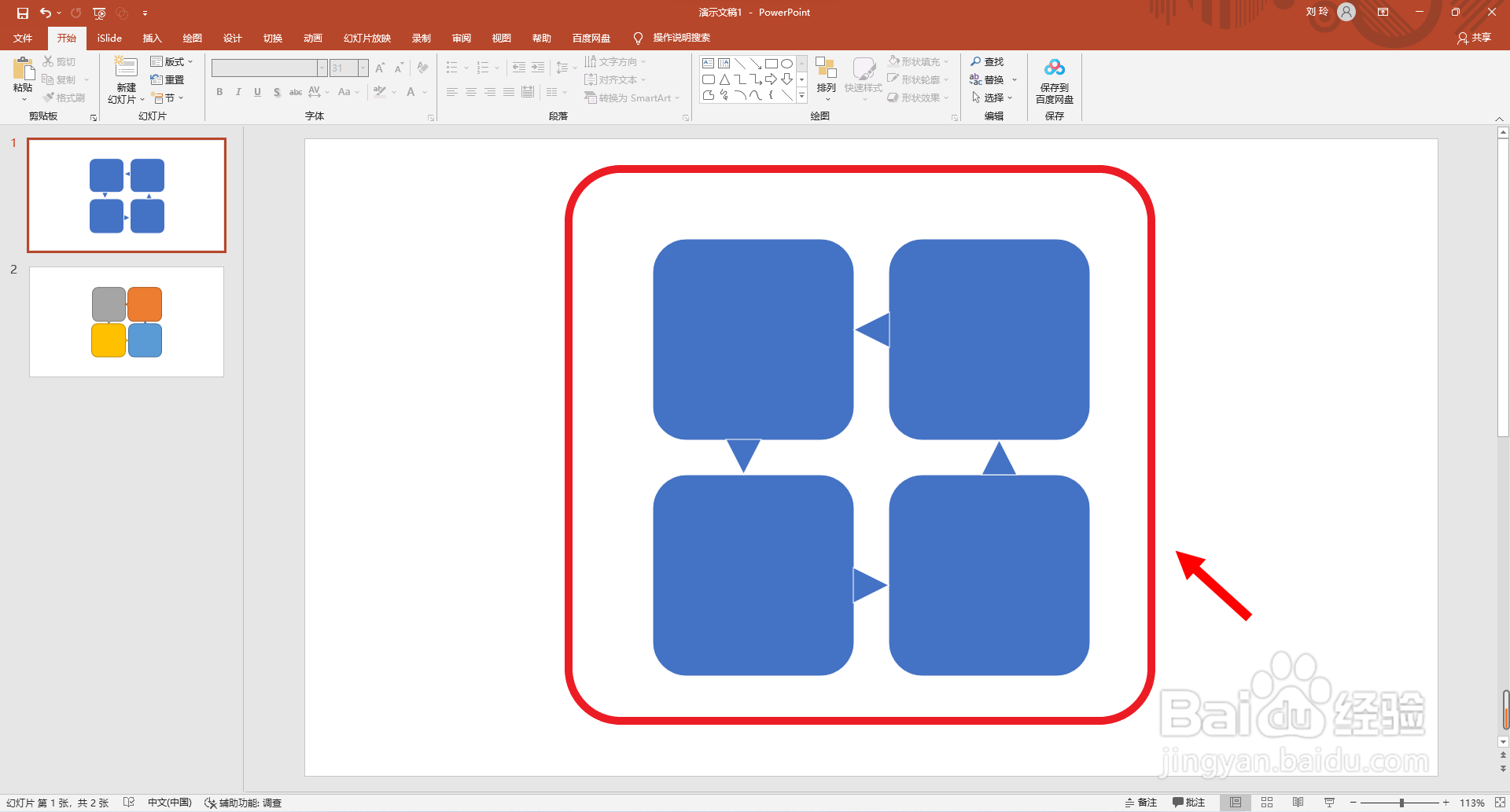Open the line spacing options
This screenshot has height=812, width=1510.
[565, 68]
